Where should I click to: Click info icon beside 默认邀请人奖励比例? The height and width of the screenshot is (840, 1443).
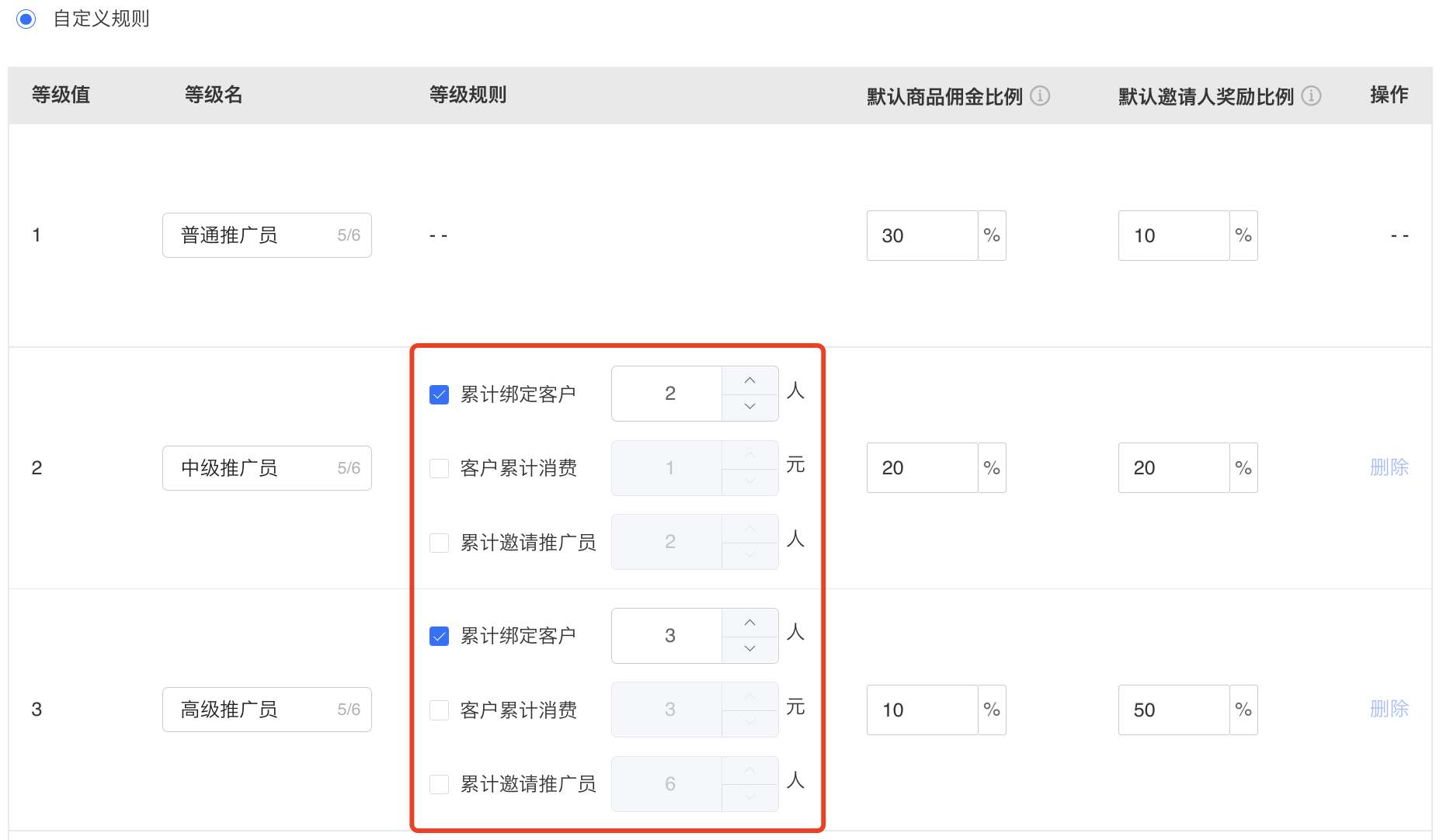point(1311,95)
